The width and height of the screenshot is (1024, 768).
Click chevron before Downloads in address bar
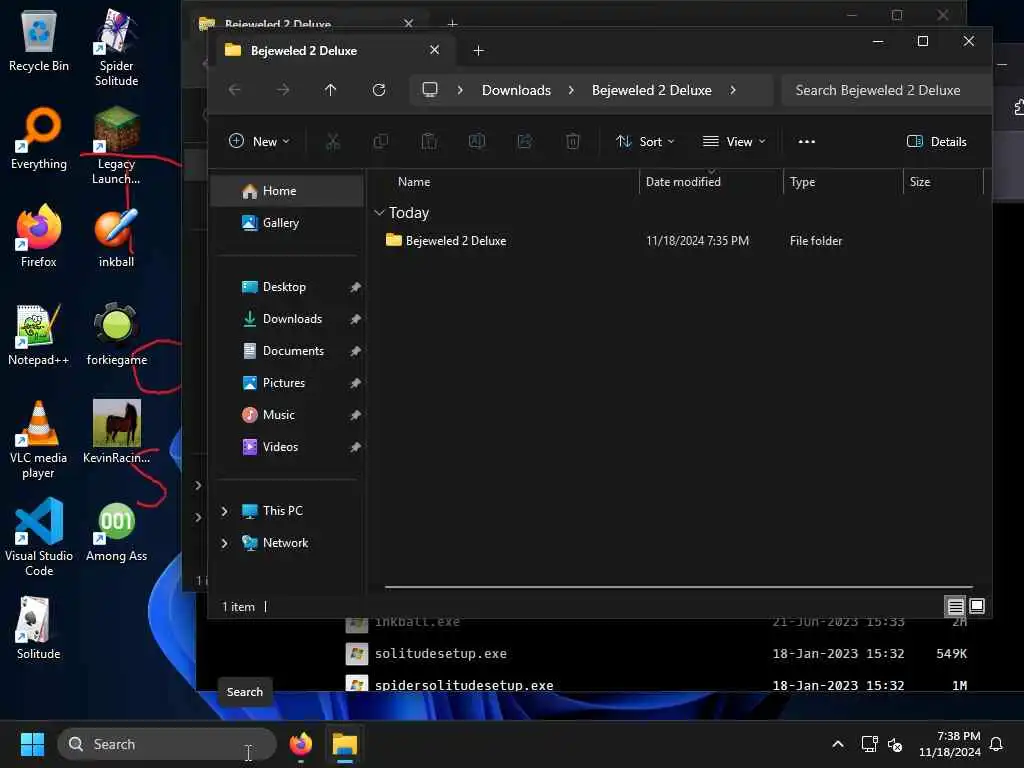coord(460,90)
